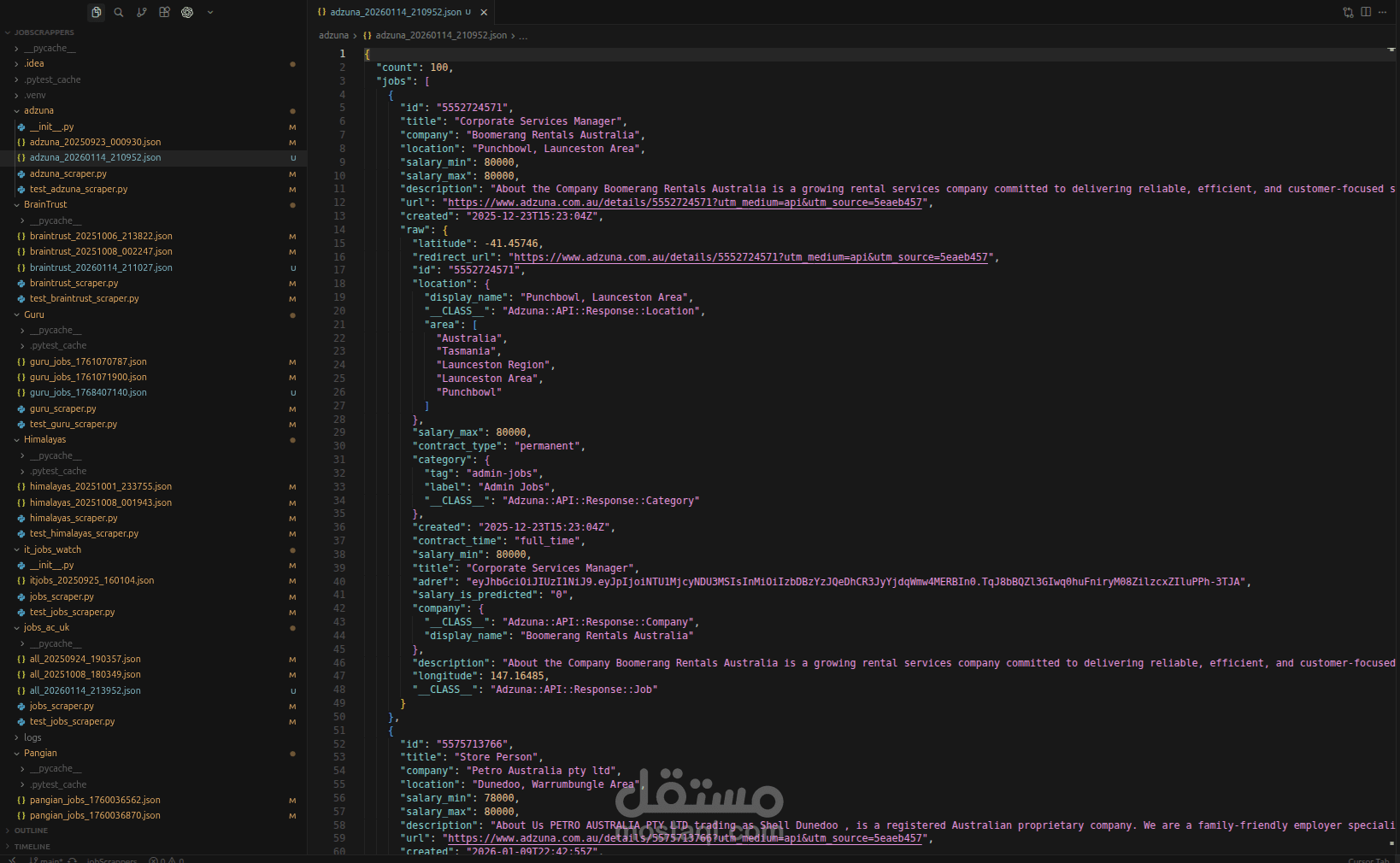
Task: Close the adzuna_20260114_210952.json tab
Action: (484, 12)
